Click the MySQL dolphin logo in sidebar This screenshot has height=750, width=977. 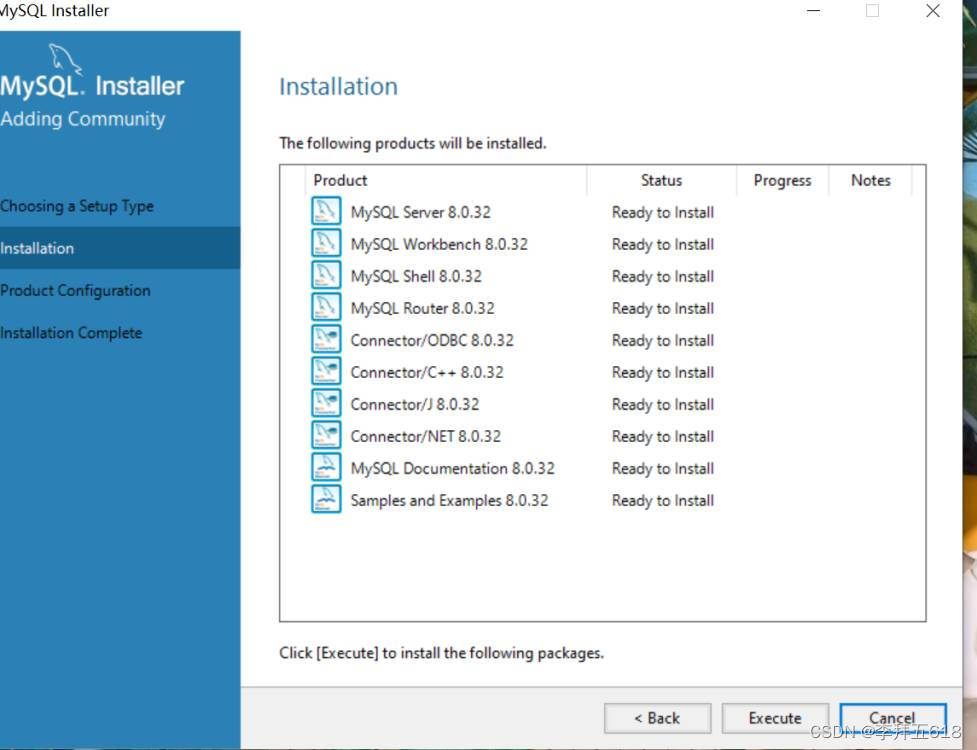[65, 59]
